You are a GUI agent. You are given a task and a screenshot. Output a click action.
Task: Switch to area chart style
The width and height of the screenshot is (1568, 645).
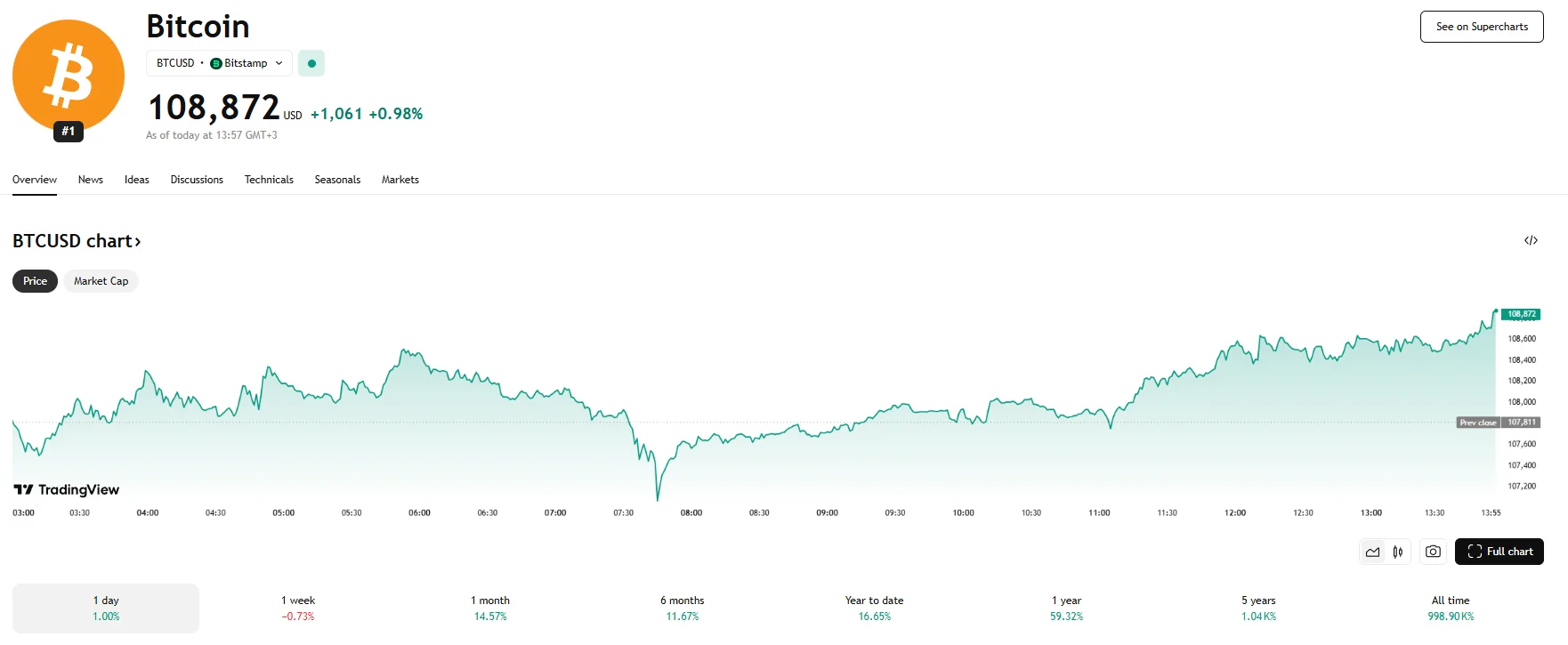coord(1372,552)
